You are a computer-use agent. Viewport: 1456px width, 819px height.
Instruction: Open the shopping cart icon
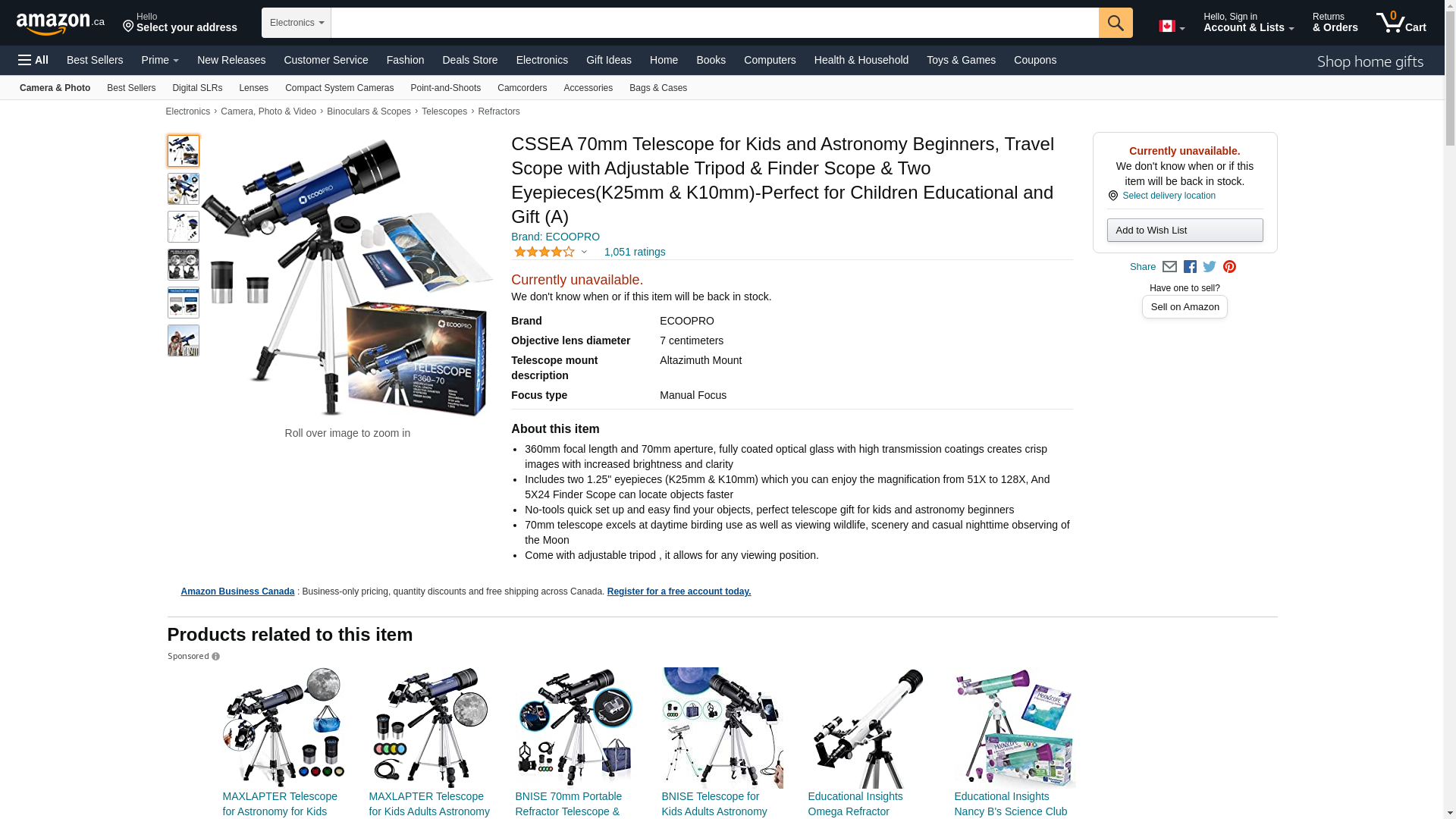click(x=1401, y=23)
